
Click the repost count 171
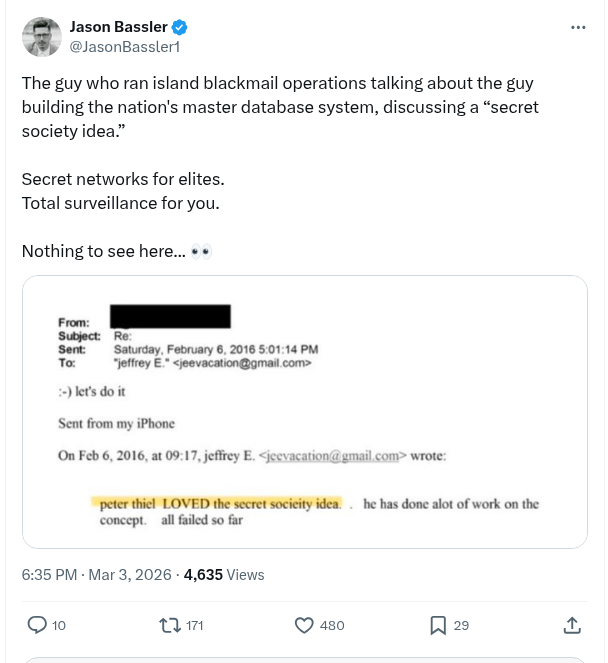[x=195, y=626]
